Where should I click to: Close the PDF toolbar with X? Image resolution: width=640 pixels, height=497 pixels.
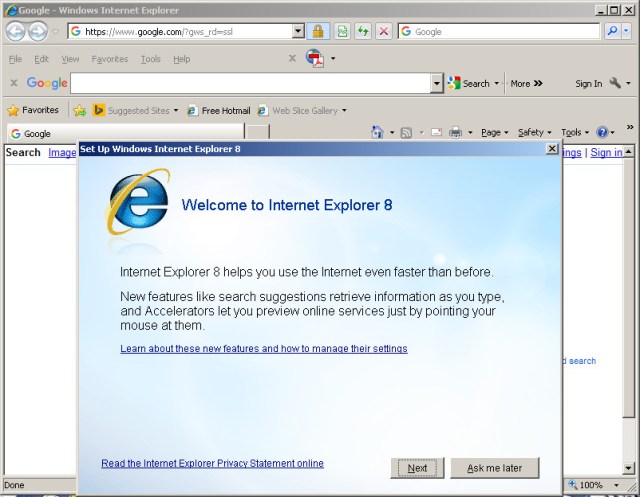click(292, 58)
